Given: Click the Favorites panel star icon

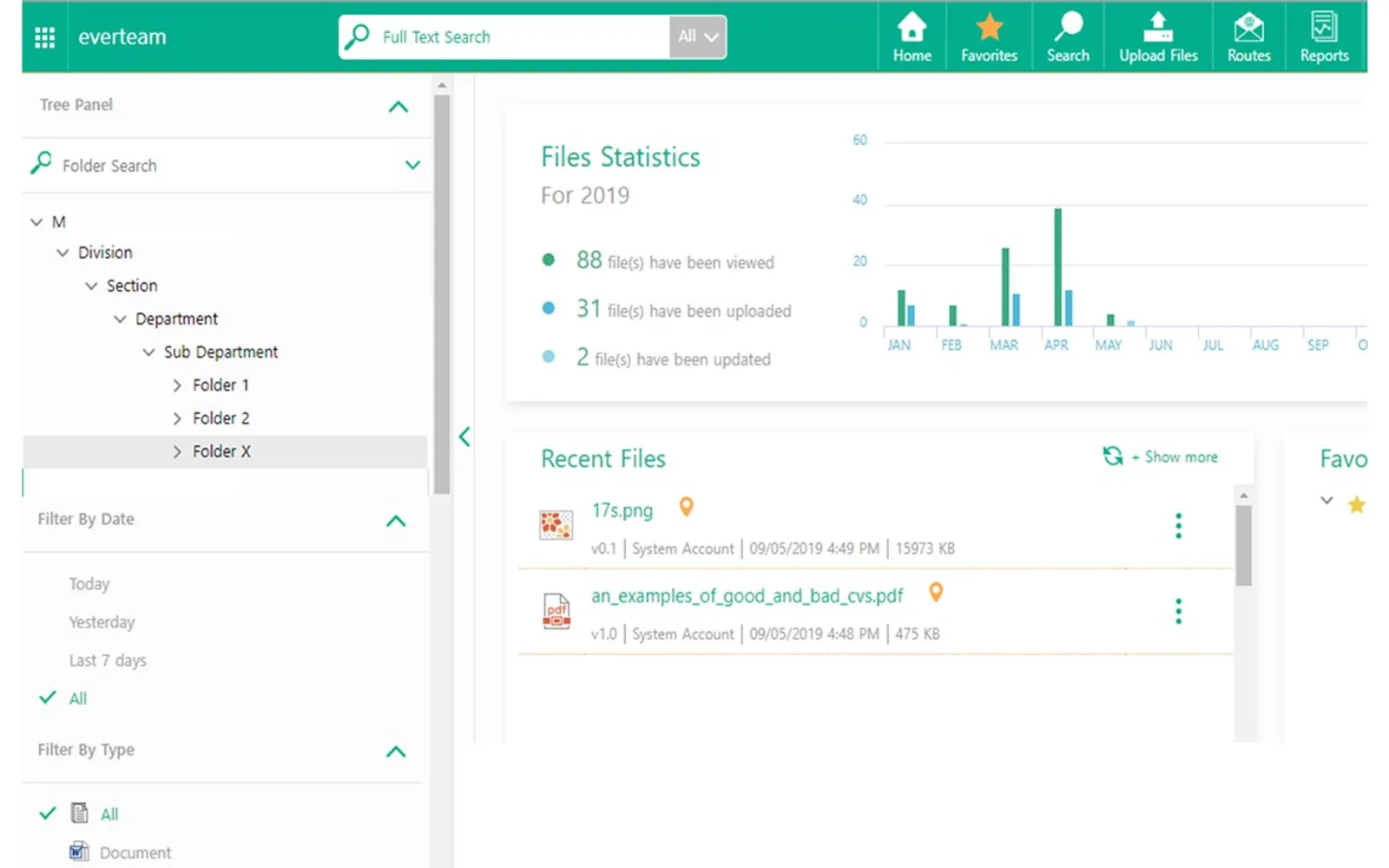Looking at the screenshot, I should pyautogui.click(x=1356, y=504).
